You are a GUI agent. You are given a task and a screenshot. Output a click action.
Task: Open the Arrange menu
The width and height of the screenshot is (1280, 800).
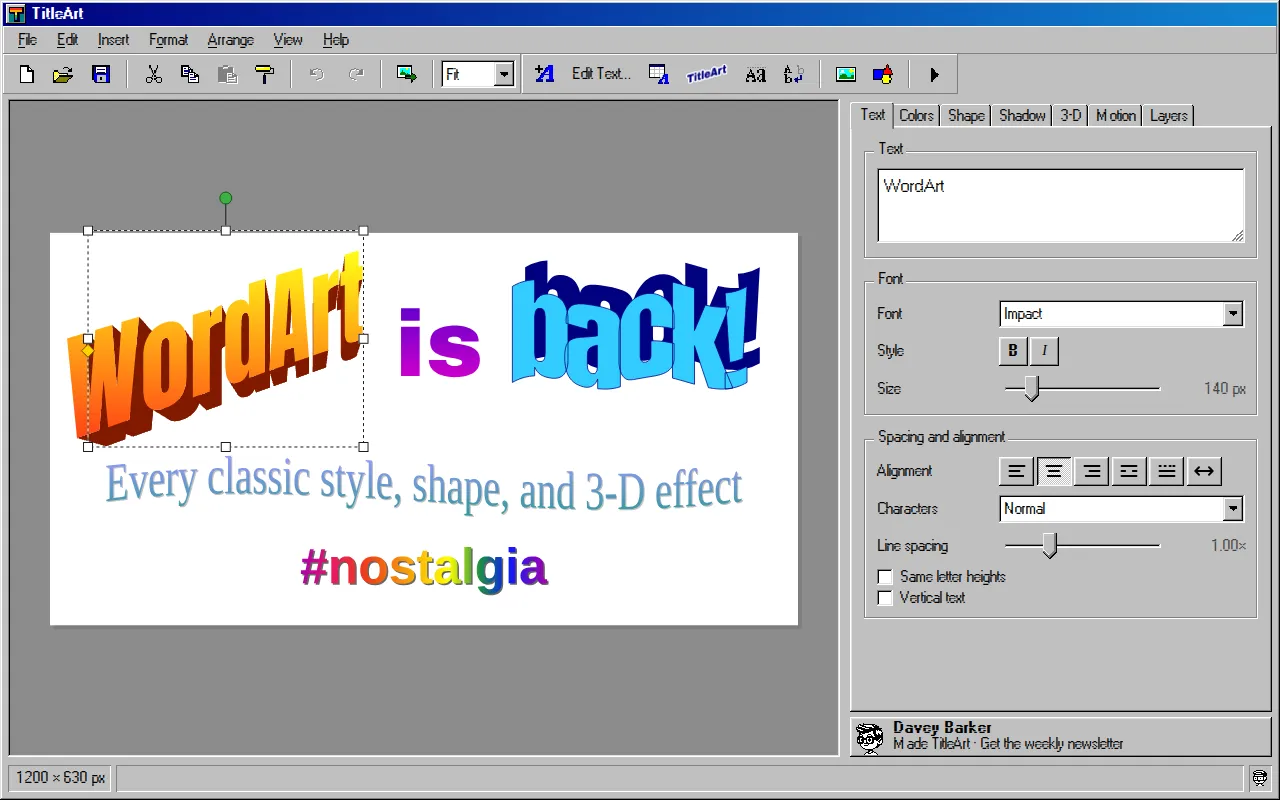(230, 40)
